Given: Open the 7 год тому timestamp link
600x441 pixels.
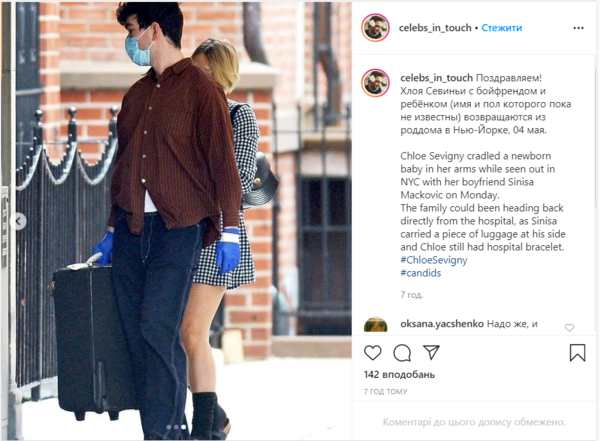Looking at the screenshot, I should pyautogui.click(x=385, y=391).
